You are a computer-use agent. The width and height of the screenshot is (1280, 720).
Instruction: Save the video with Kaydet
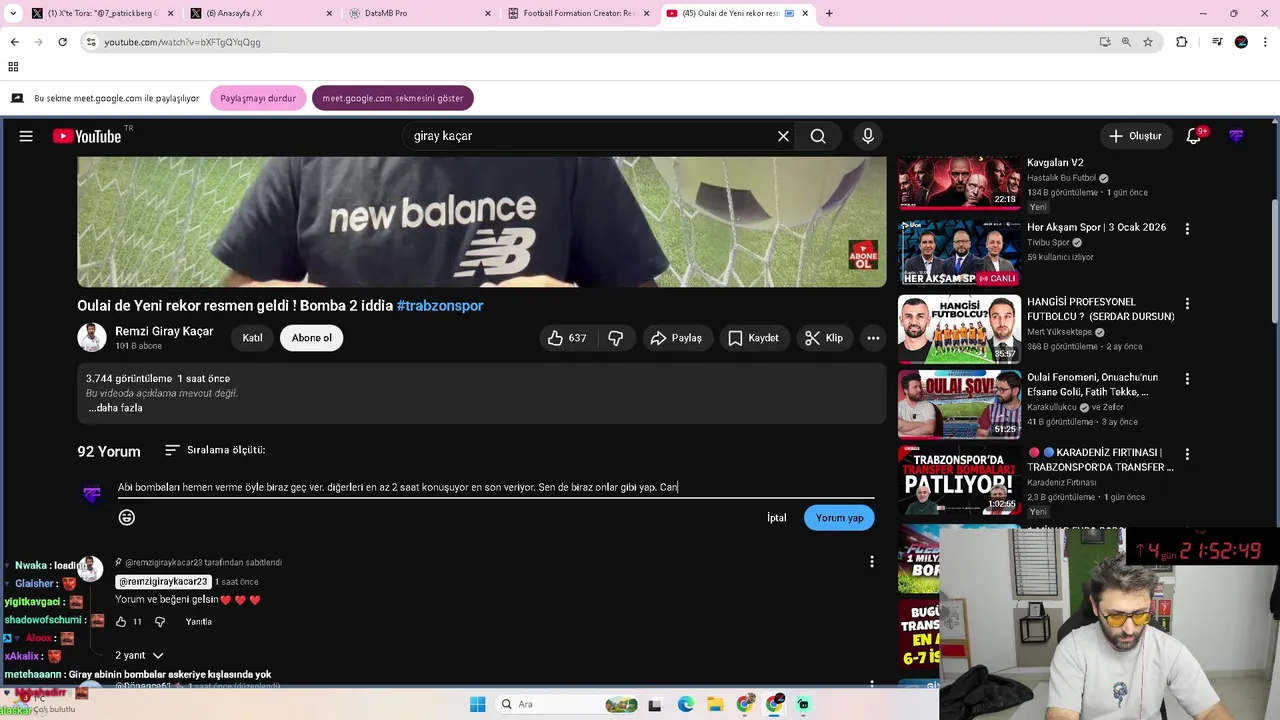coord(753,338)
